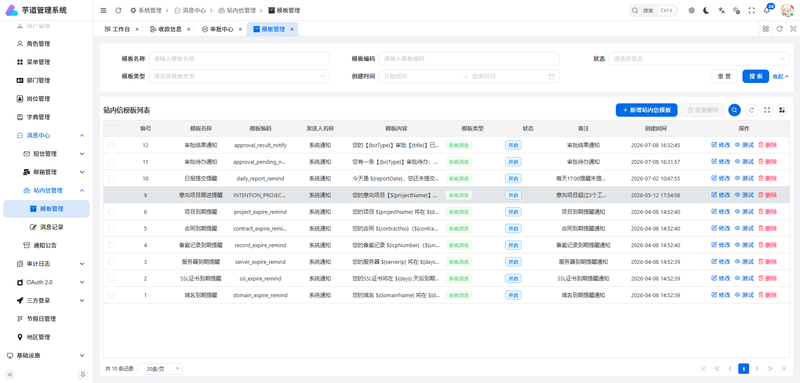Open the 状态 status dropdown
800x383 pixels.
click(x=699, y=59)
